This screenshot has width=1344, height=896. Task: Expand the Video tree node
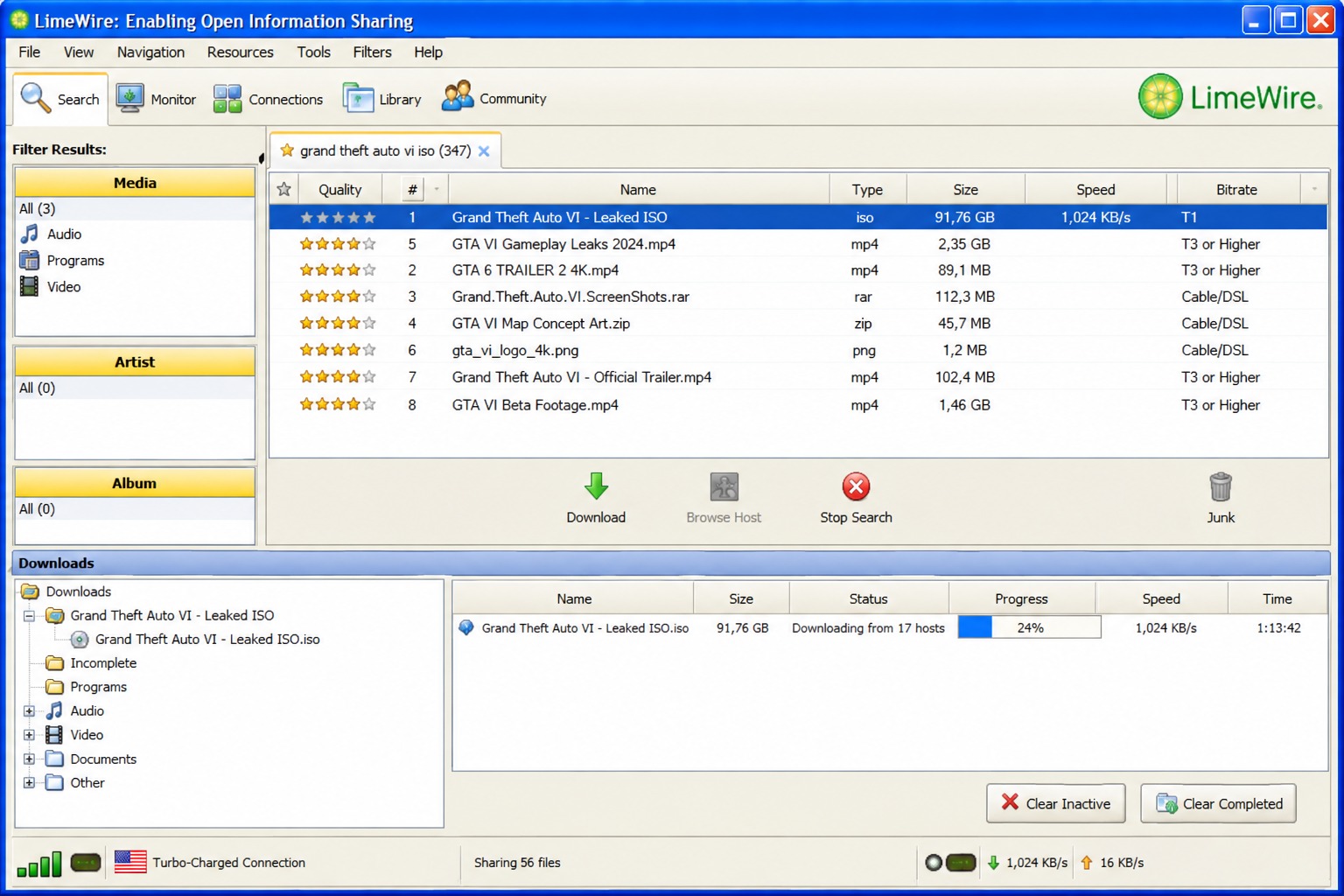[29, 735]
